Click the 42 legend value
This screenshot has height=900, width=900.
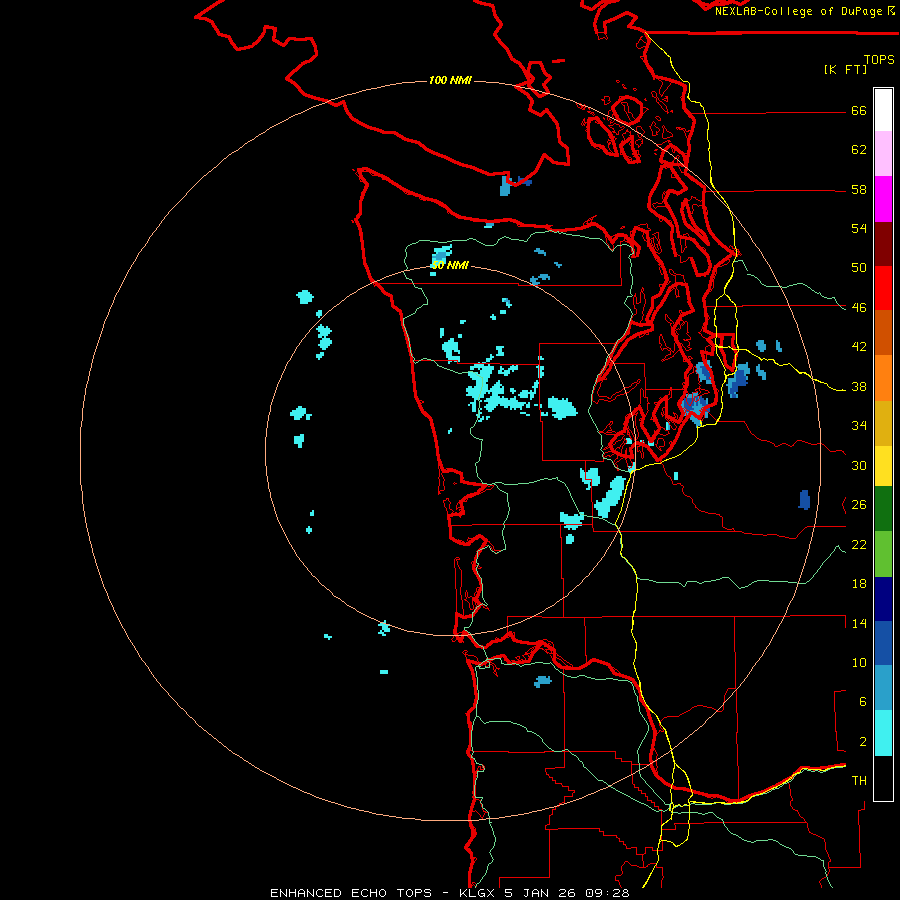pos(859,346)
